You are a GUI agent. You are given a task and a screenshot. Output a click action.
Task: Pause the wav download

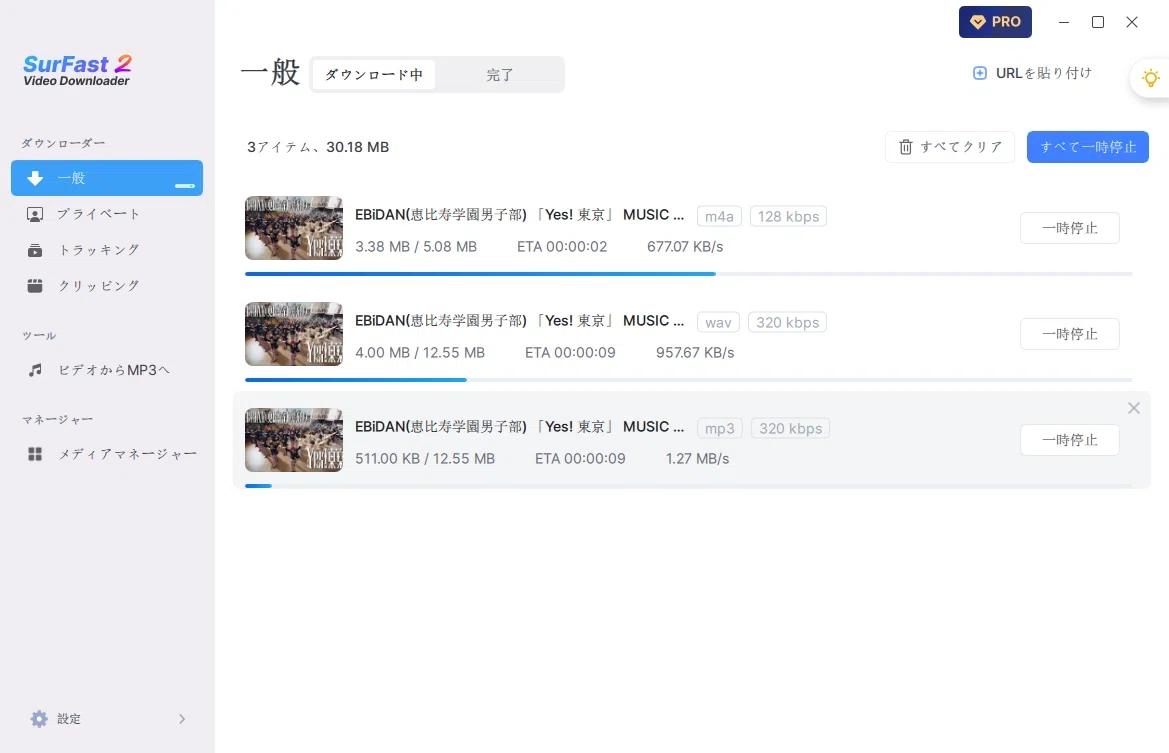pyautogui.click(x=1070, y=334)
